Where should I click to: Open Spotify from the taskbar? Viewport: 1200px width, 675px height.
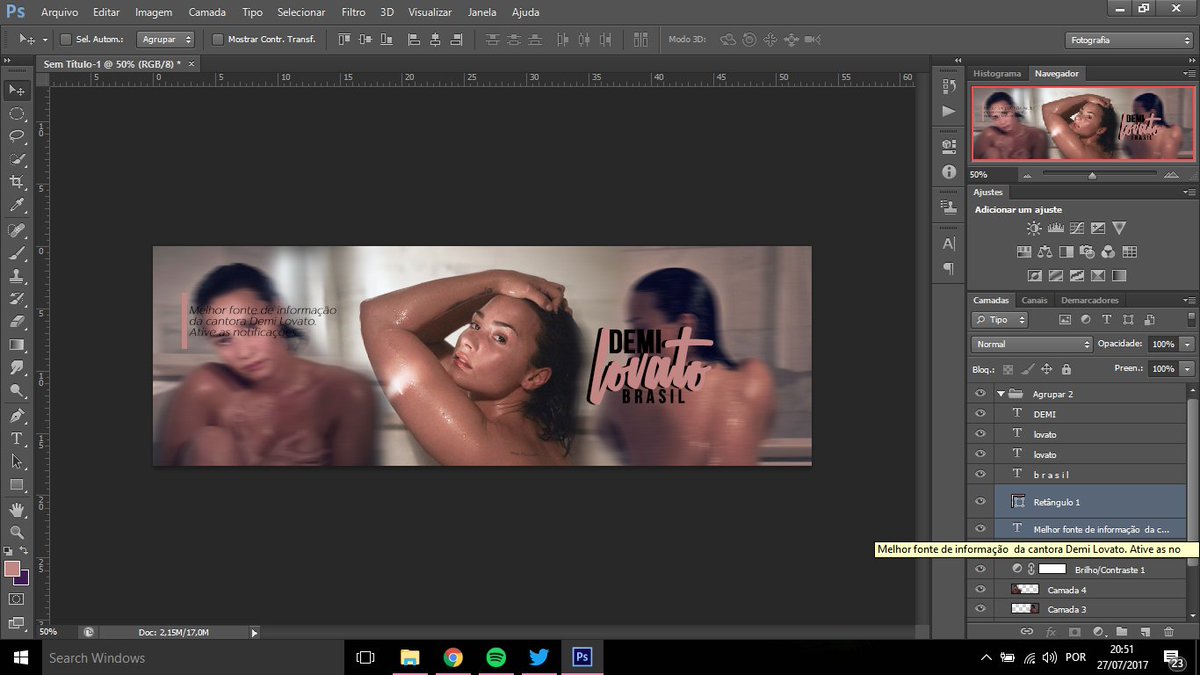[x=496, y=658]
